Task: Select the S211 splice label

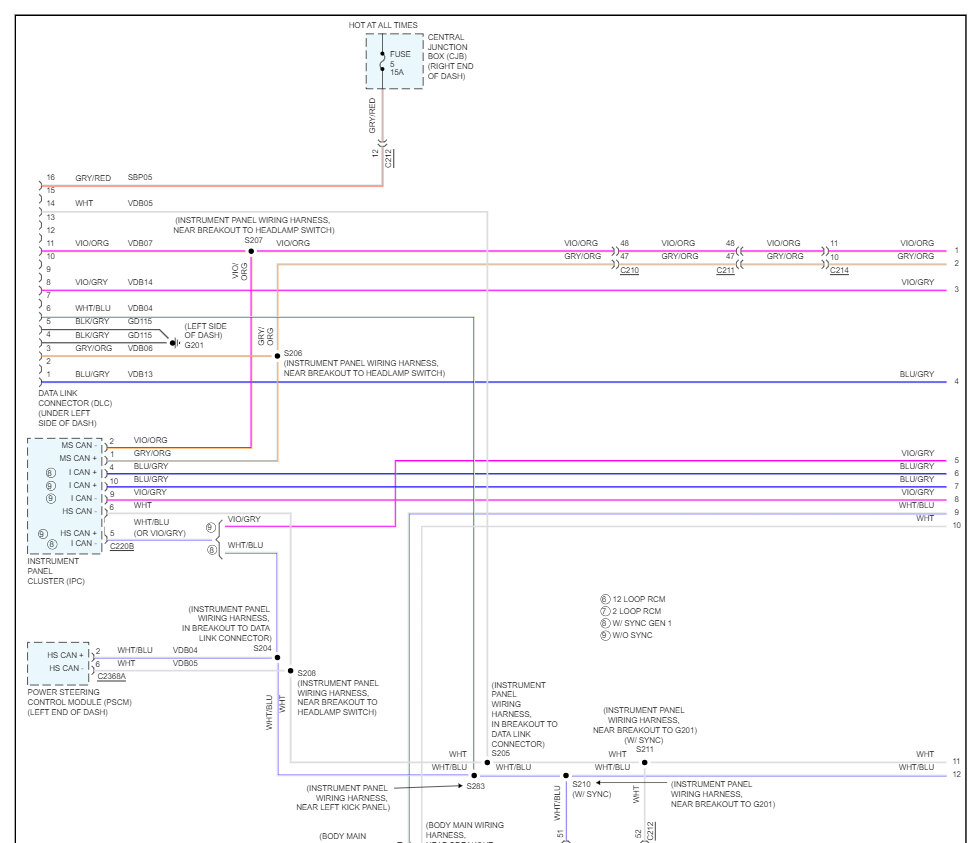Action: coord(645,749)
